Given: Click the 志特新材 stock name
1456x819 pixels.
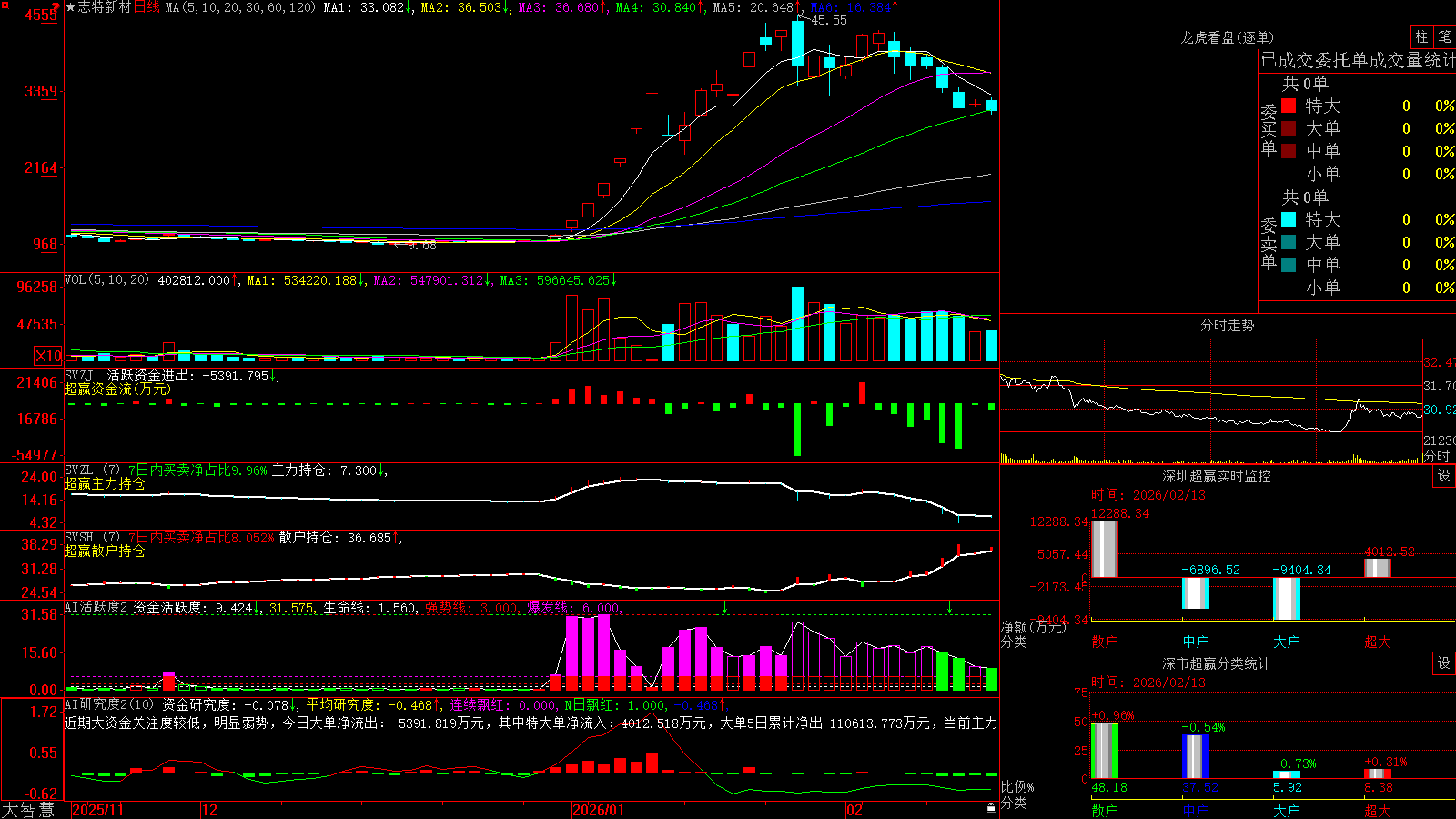Looking at the screenshot, I should 105,7.
